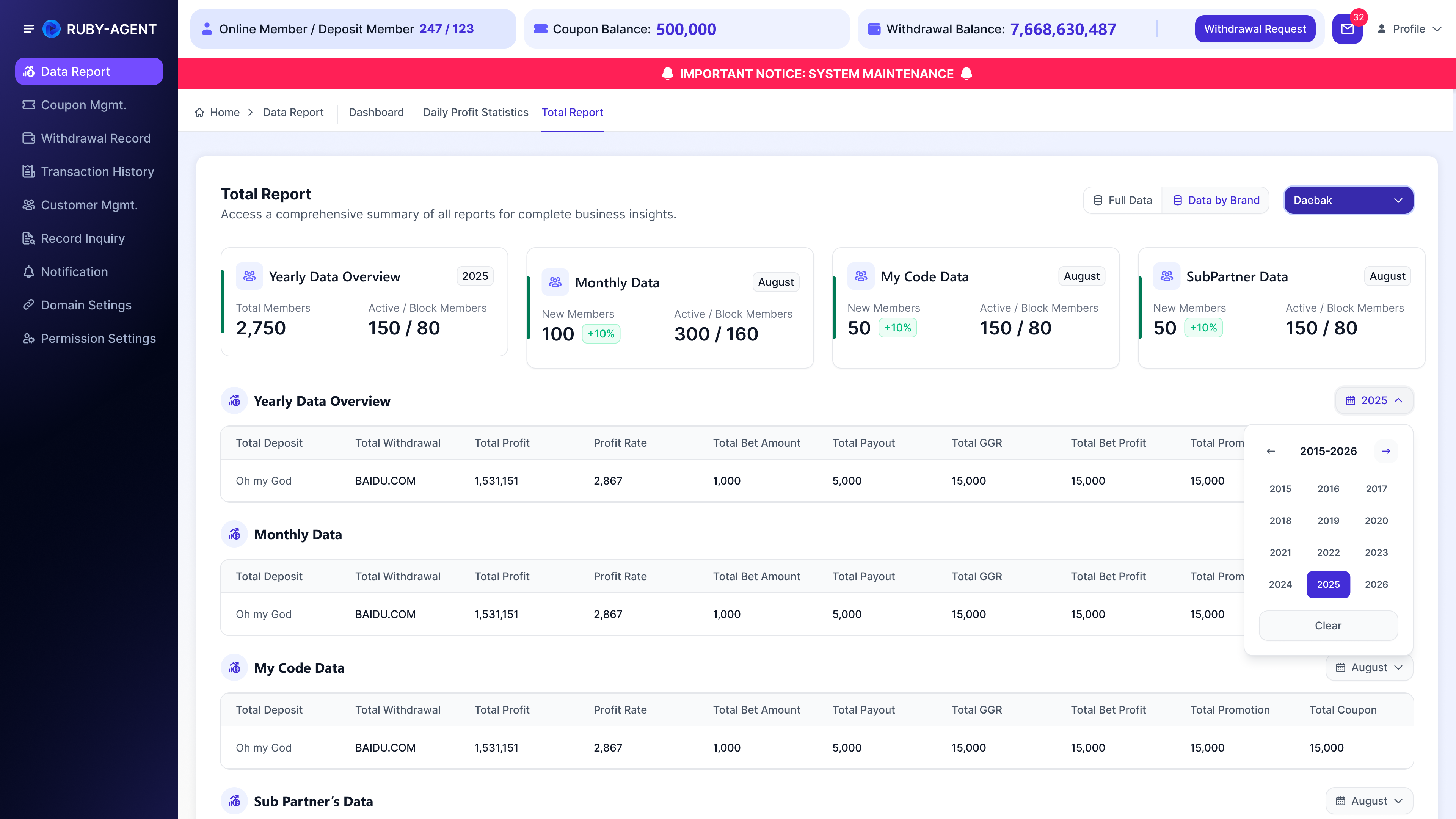Open the My Code Data August dropdown
This screenshot has width=1456, height=819.
[x=1369, y=667]
